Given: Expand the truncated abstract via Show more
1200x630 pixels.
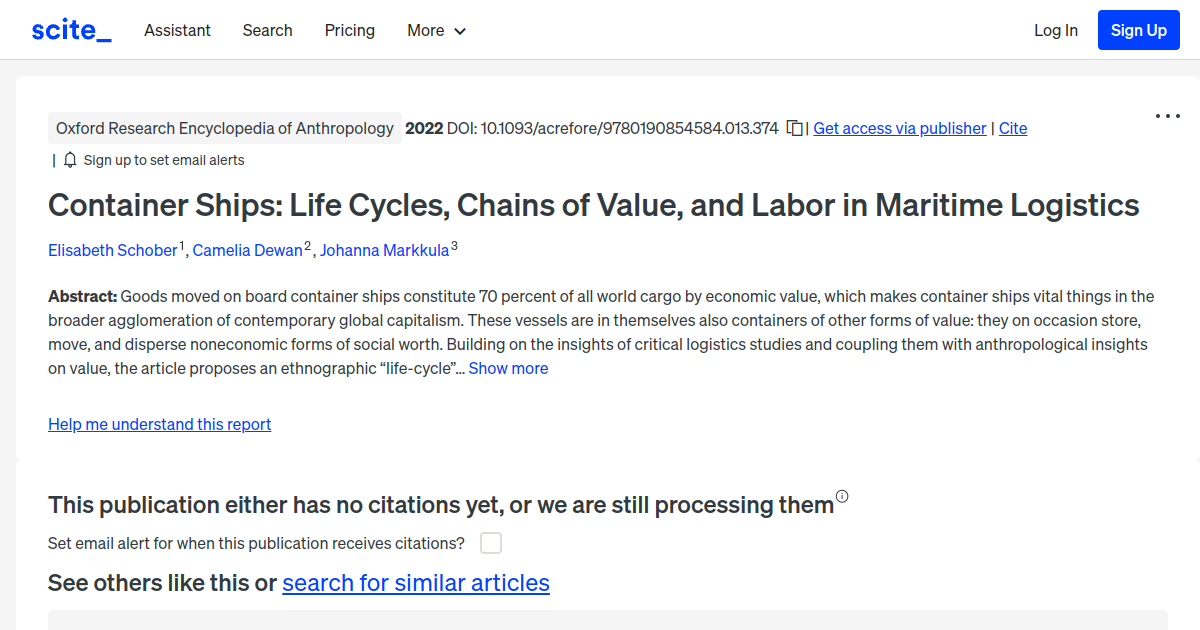Looking at the screenshot, I should click(x=508, y=368).
